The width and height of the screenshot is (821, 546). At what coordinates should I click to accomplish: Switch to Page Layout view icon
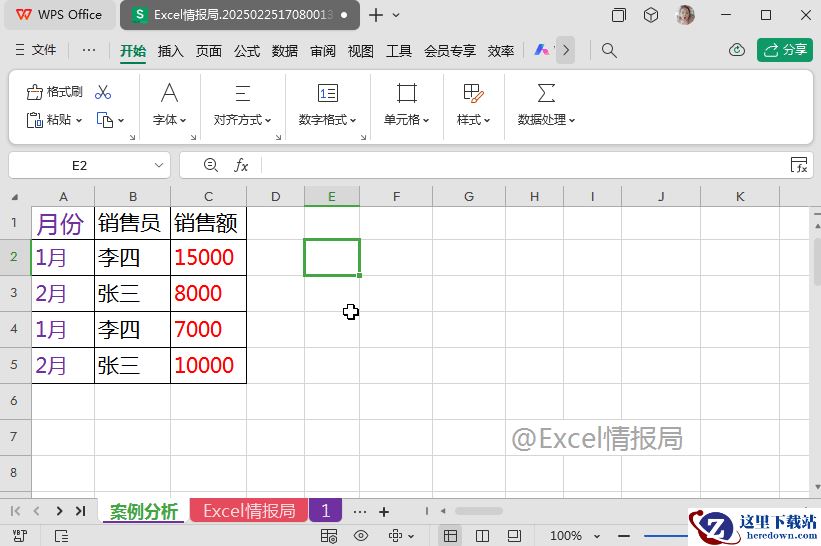[x=514, y=536]
